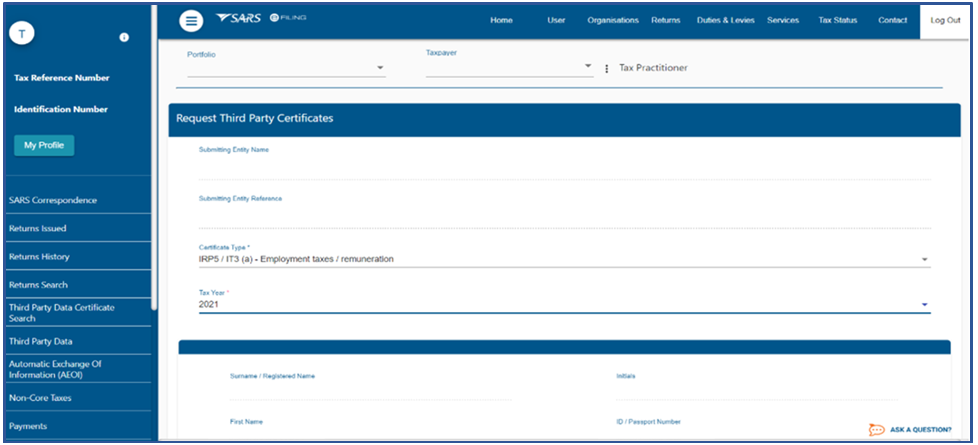Go to Tax Status tab
The width and height of the screenshot is (978, 445).
coord(837,21)
